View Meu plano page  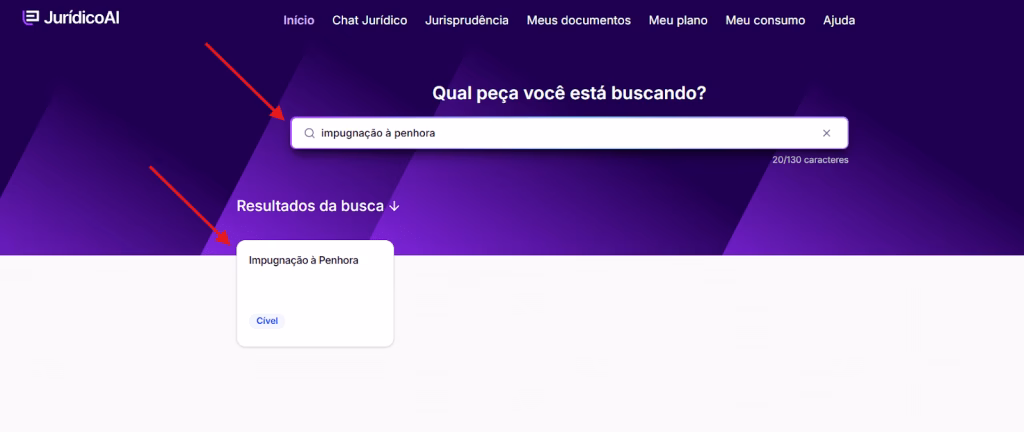[x=678, y=20]
